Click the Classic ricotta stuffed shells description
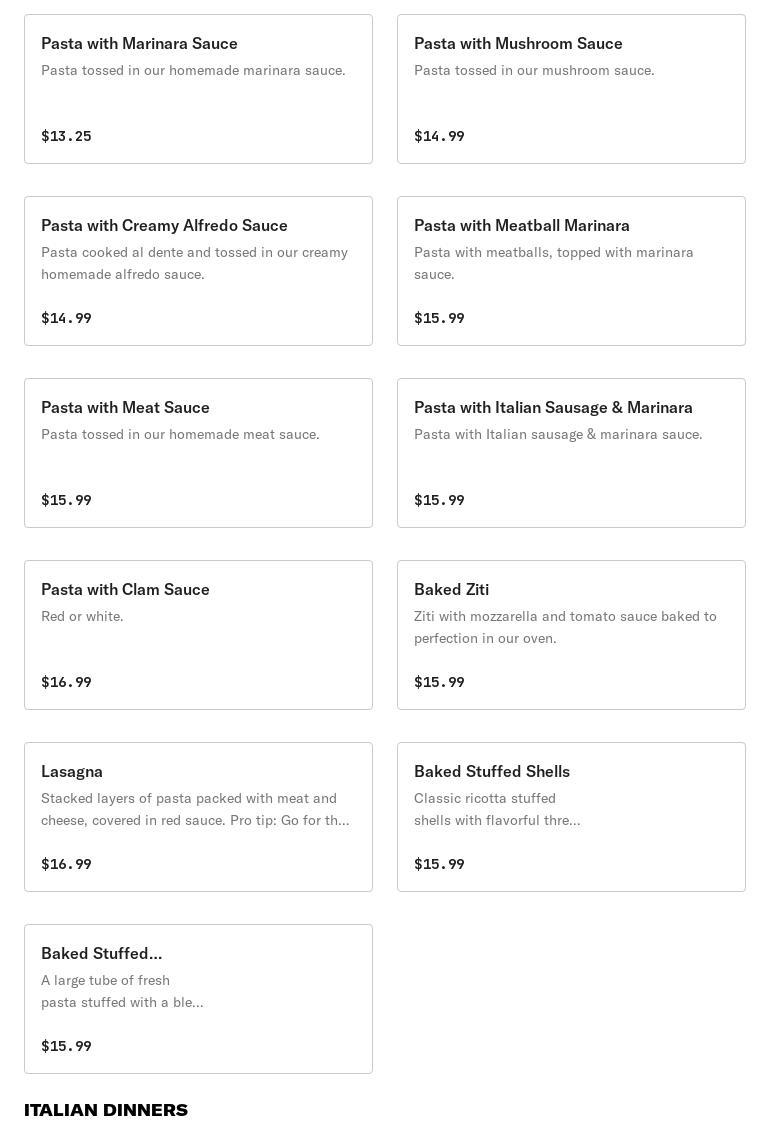The image size is (770, 1128). [x=497, y=809]
